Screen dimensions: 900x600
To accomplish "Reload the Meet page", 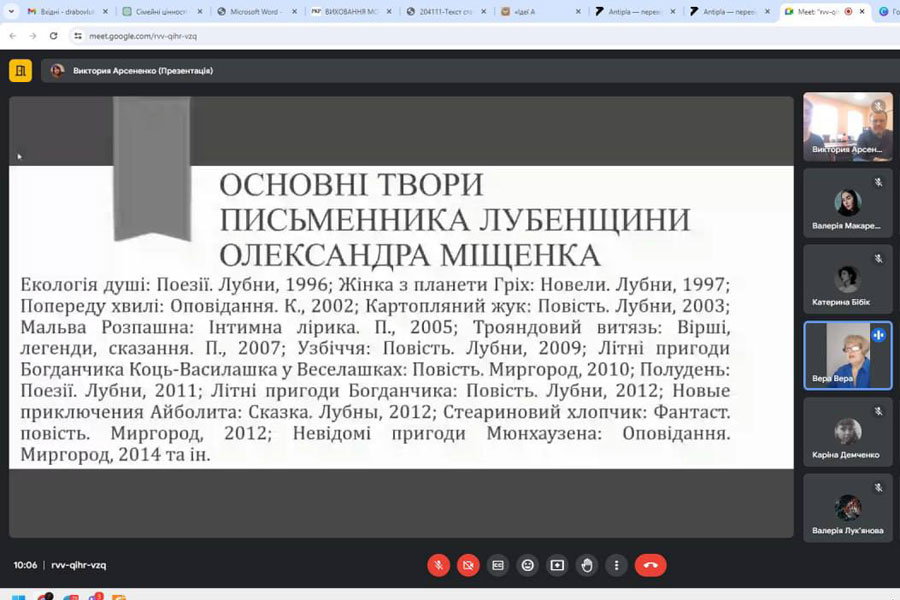I will [53, 36].
